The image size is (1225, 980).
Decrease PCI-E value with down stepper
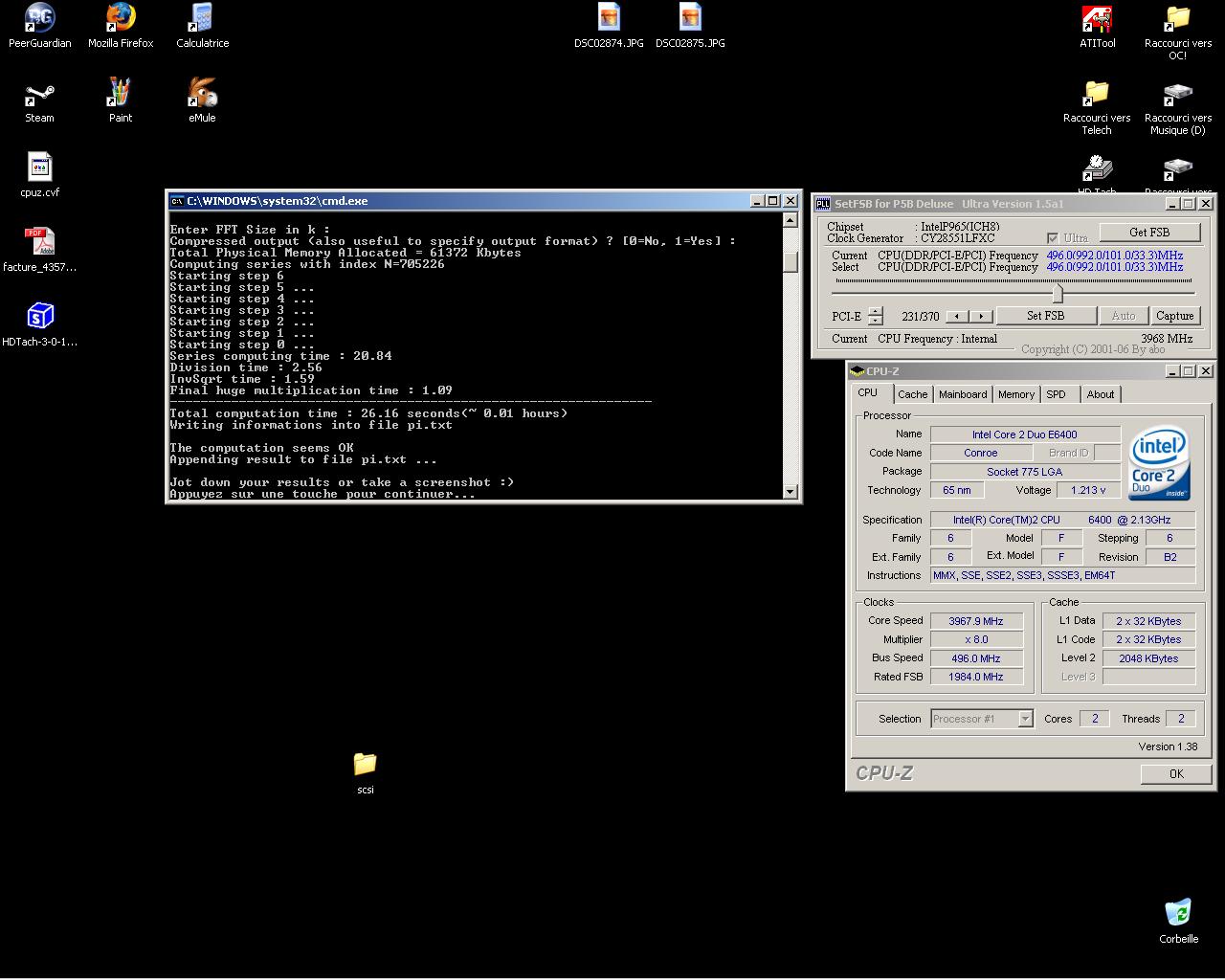click(875, 321)
